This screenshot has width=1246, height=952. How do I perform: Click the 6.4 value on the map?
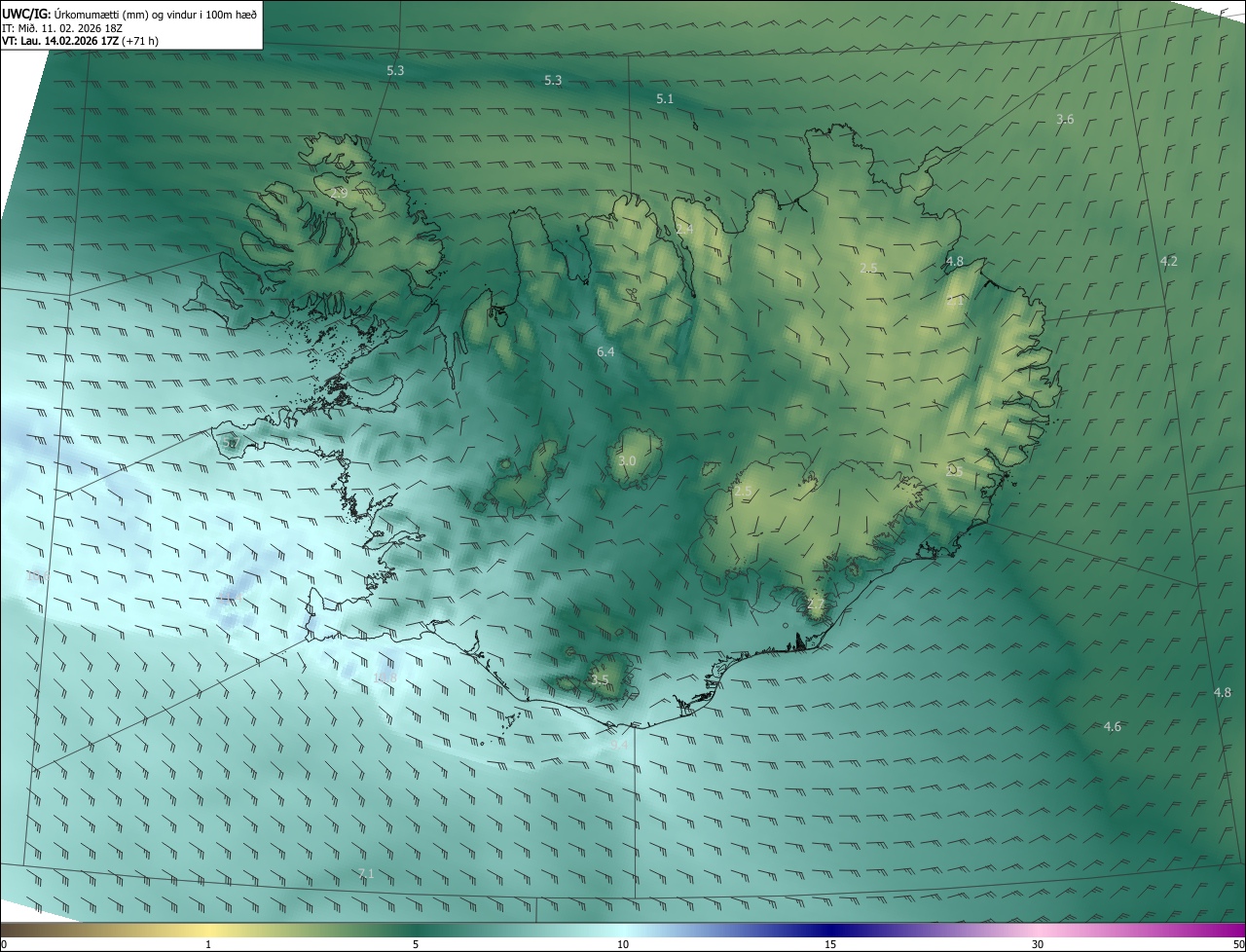pos(605,351)
